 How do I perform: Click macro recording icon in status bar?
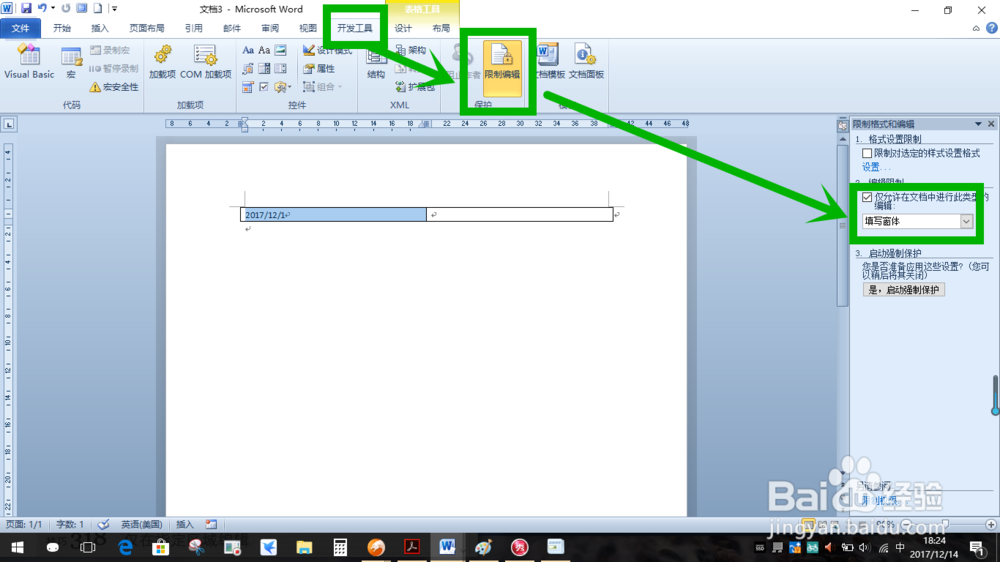click(211, 524)
